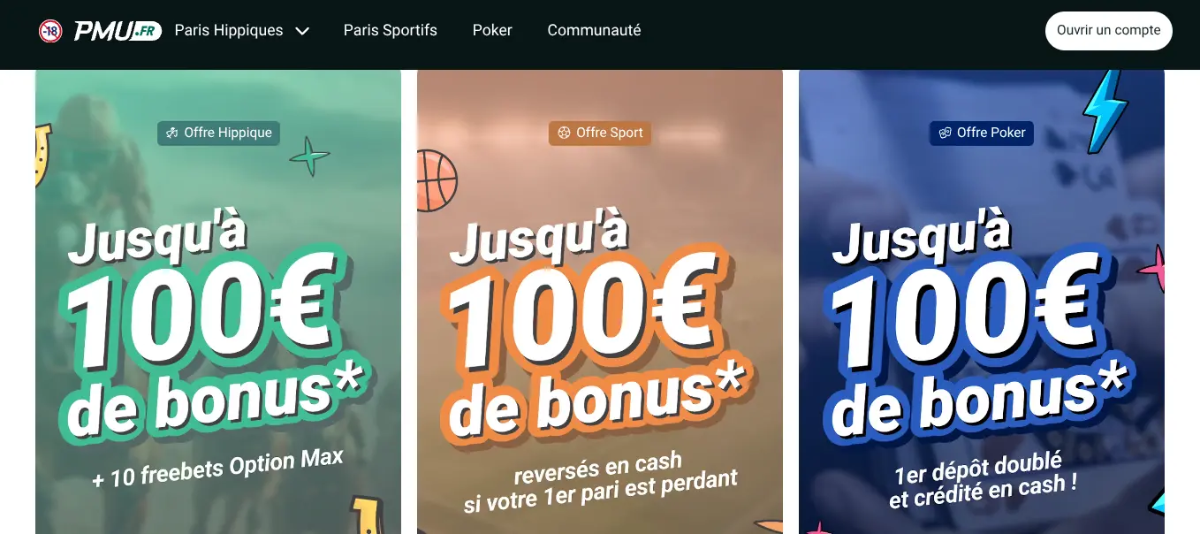The width and height of the screenshot is (1200, 534).
Task: Open the PMU.fr logo homepage
Action: (117, 31)
